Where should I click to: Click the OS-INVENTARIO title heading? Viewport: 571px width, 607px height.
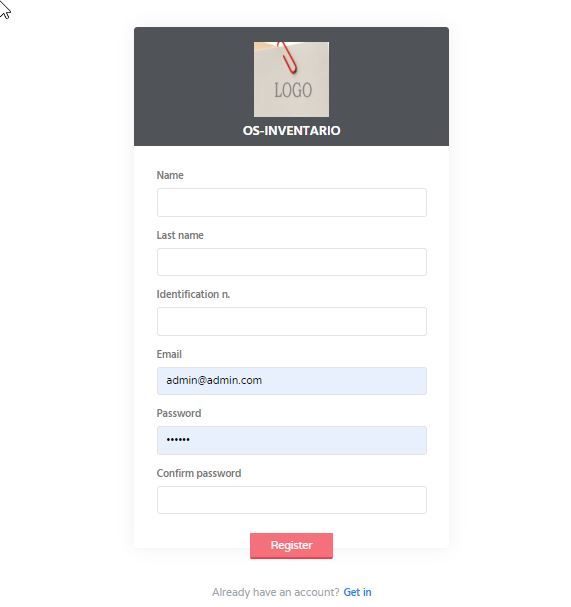point(292,130)
